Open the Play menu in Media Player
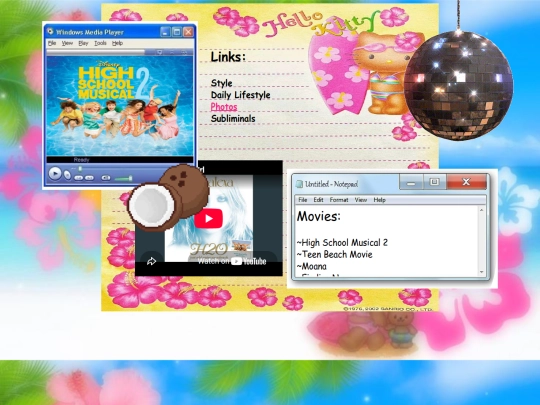540x405 pixels. click(83, 43)
